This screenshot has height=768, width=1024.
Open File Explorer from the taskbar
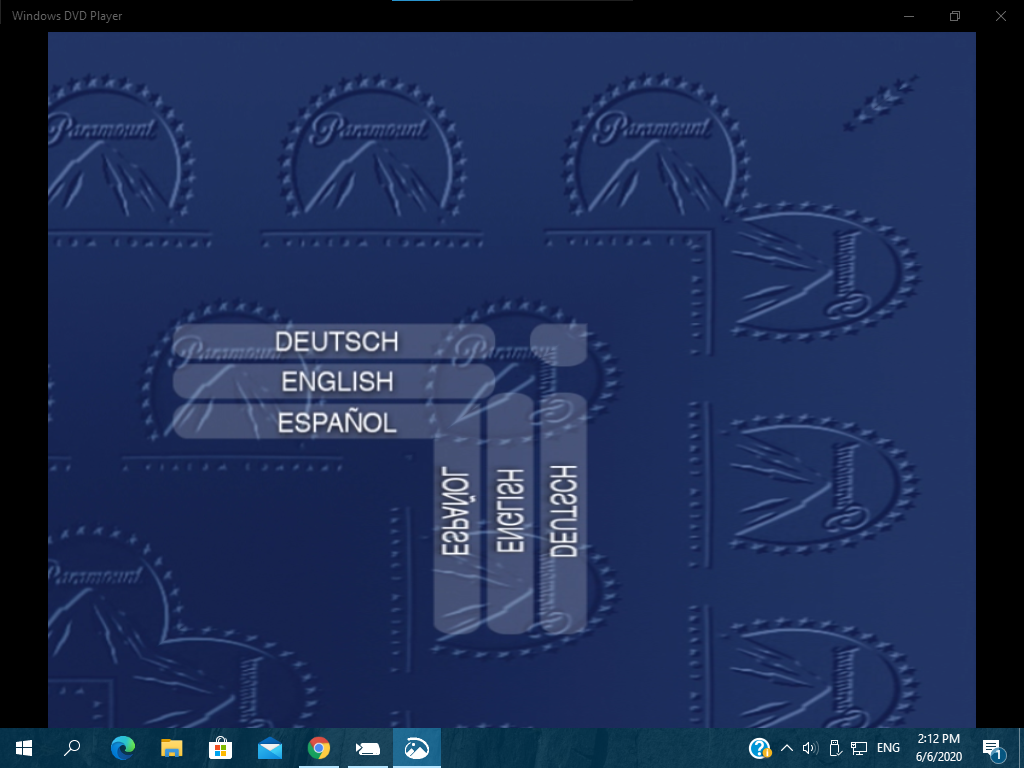point(171,748)
